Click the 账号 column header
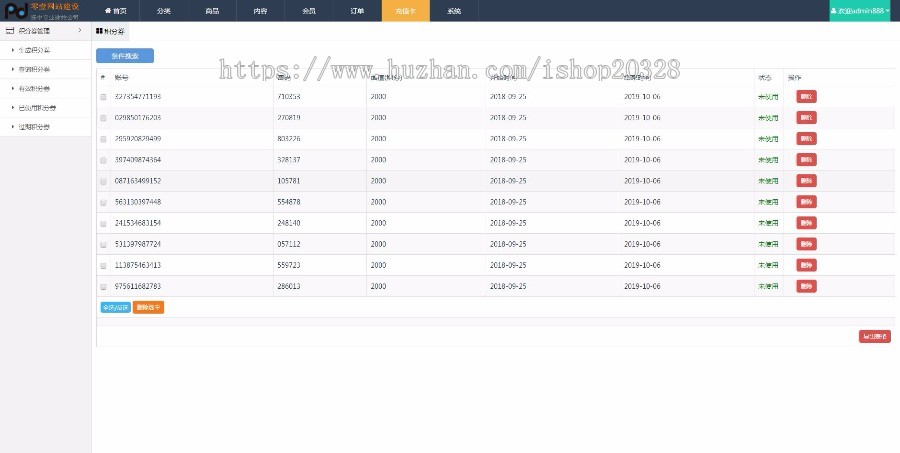Screen dimensions: 900x453 coord(121,78)
